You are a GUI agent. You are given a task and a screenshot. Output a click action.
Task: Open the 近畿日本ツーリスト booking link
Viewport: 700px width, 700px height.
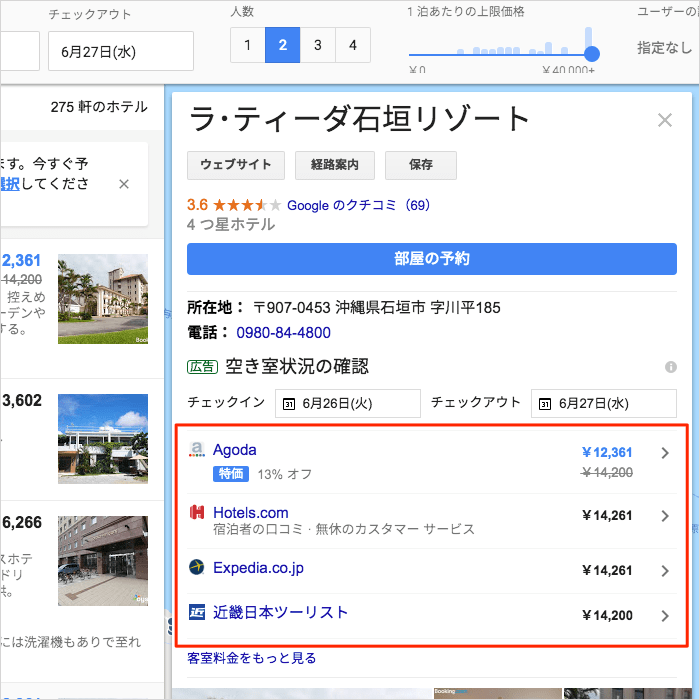[x=280, y=612]
